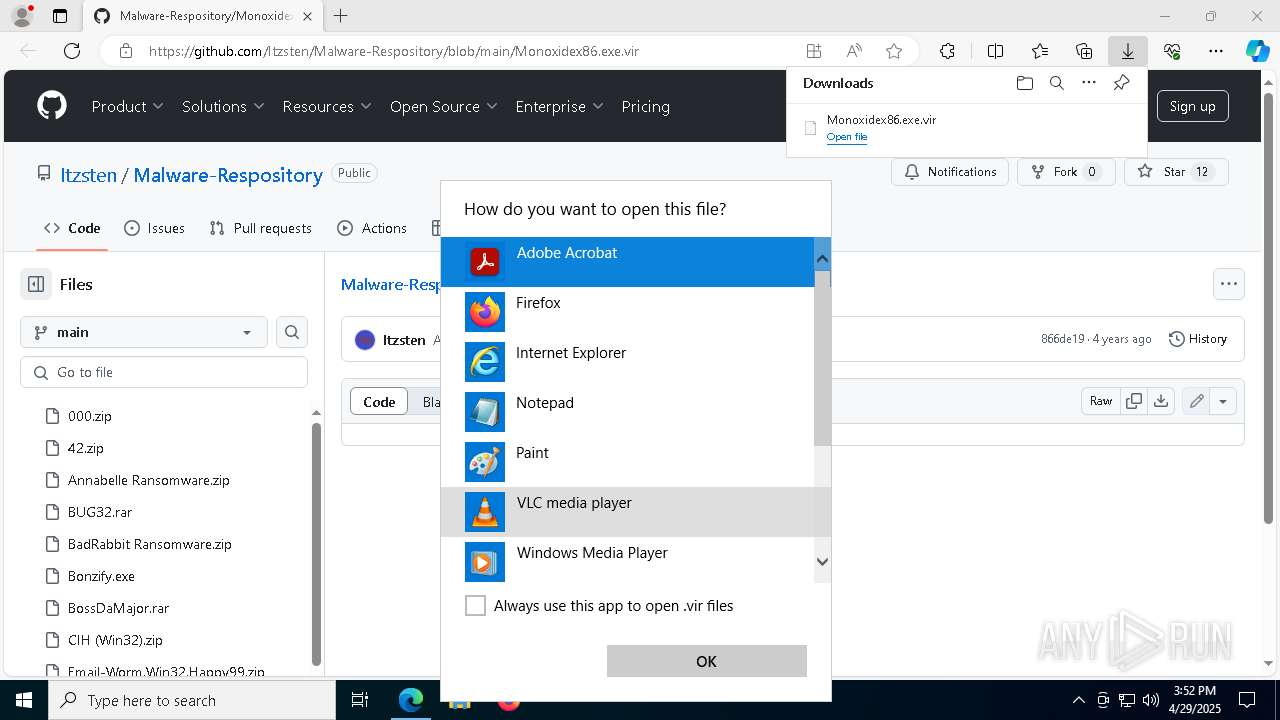Focus the Go to file field

click(164, 372)
